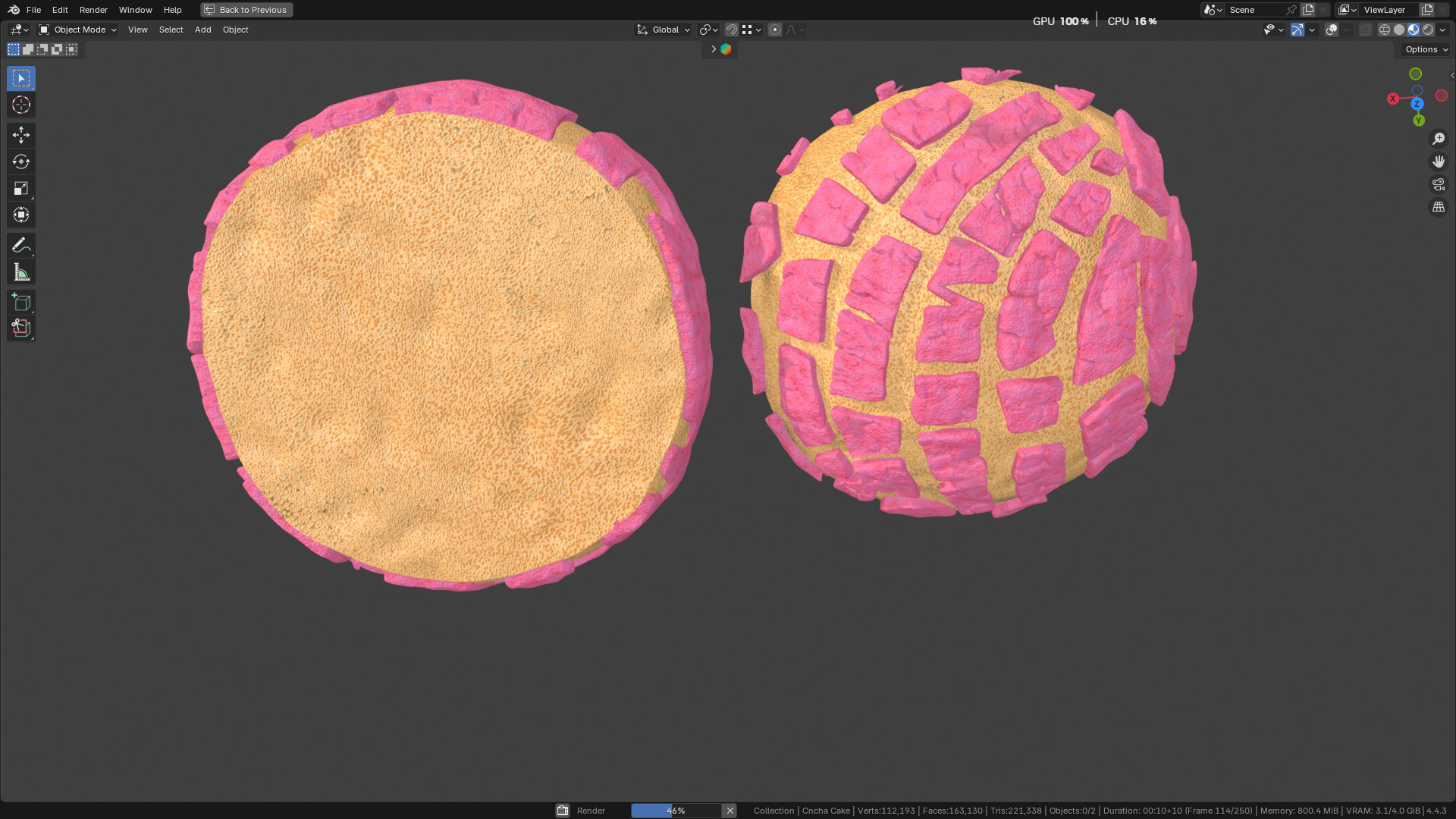
Task: Pick the Add Cube tool
Action: [21, 303]
